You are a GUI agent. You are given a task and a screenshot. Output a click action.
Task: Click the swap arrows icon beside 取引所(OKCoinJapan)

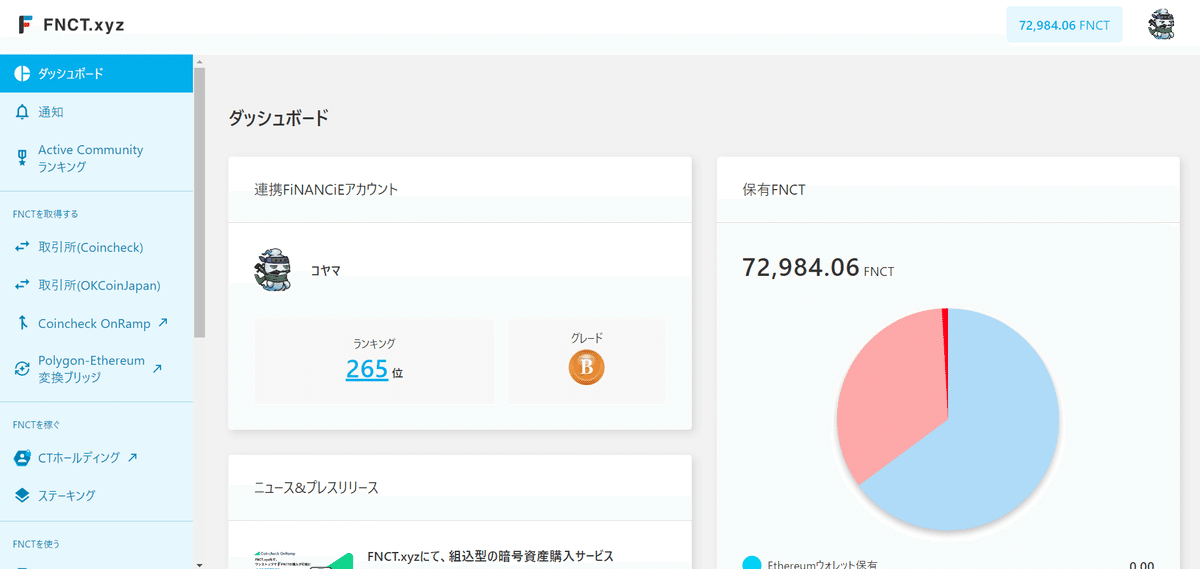click(x=22, y=285)
